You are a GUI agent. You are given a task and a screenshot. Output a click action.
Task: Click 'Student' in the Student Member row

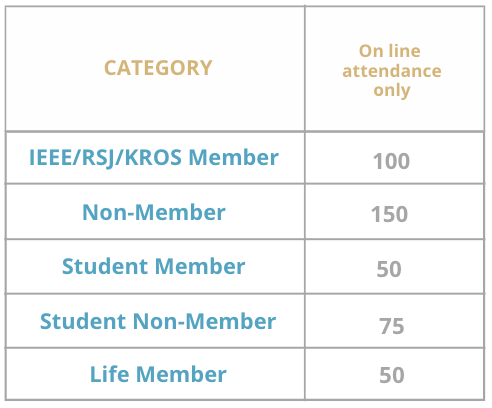[x=105, y=266]
